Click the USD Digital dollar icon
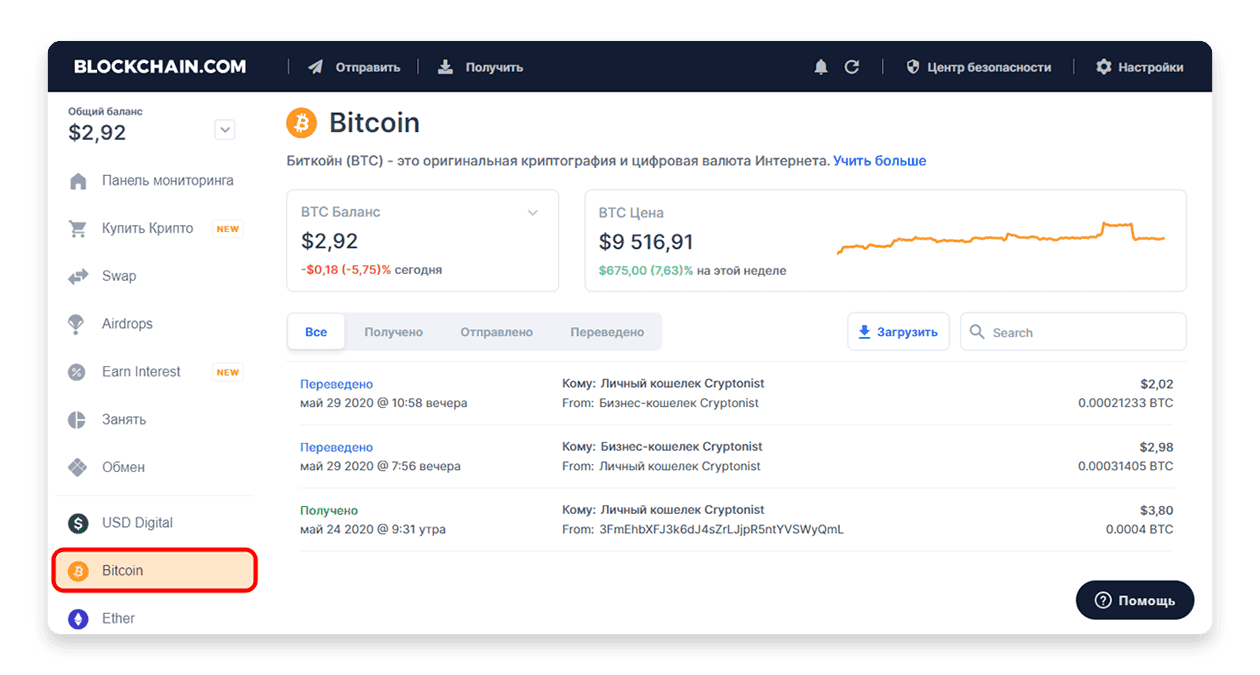The height and width of the screenshot is (675, 1260). pos(77,523)
